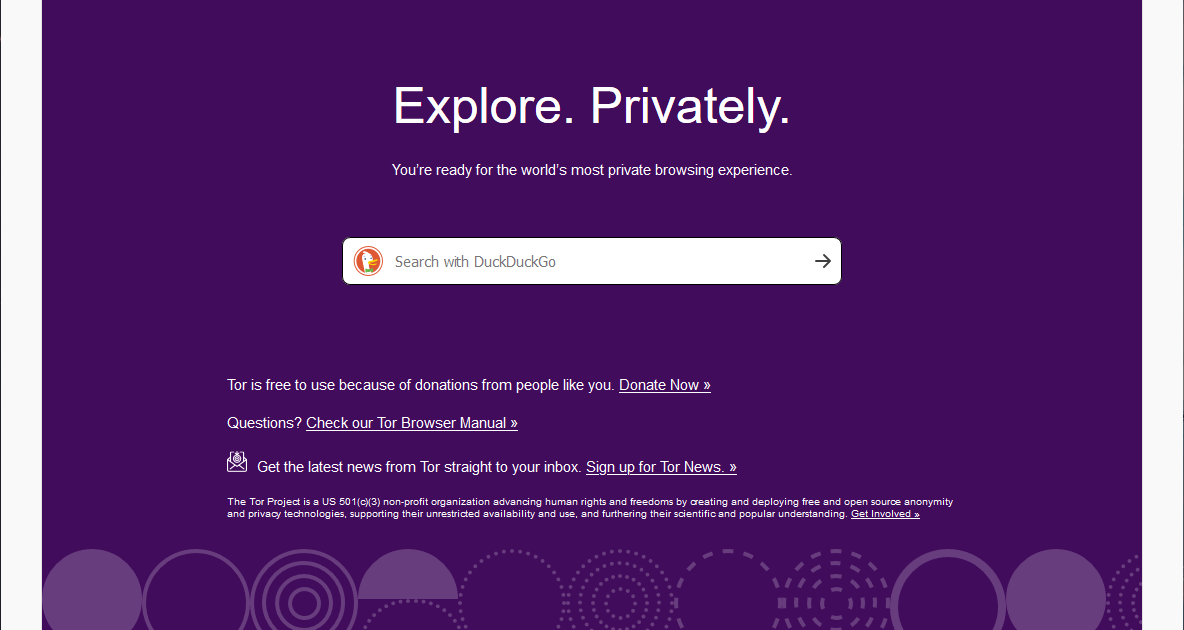Click the Tor is free to use sentence
The height and width of the screenshot is (630, 1184).
[x=420, y=385]
